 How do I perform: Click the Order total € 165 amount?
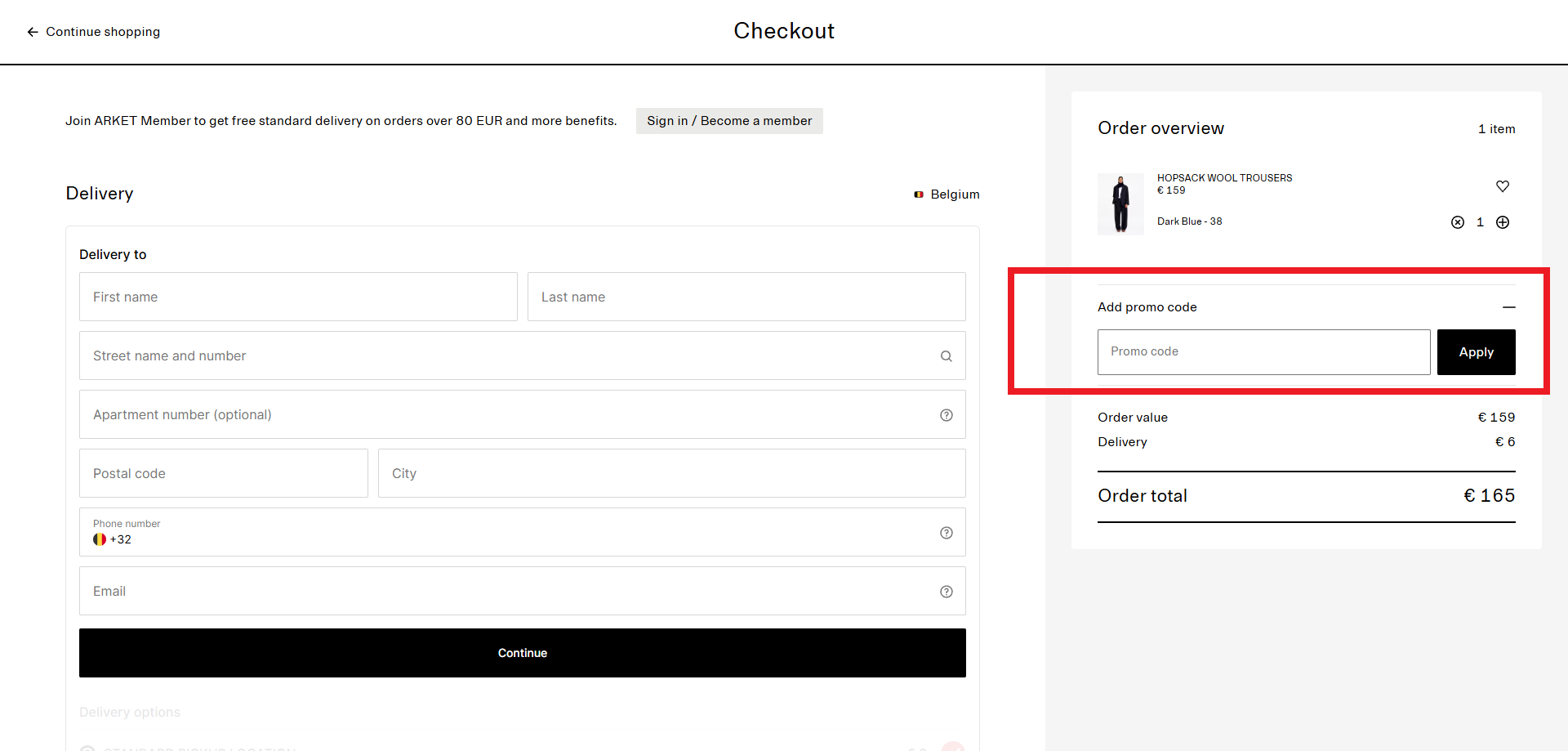point(1490,495)
